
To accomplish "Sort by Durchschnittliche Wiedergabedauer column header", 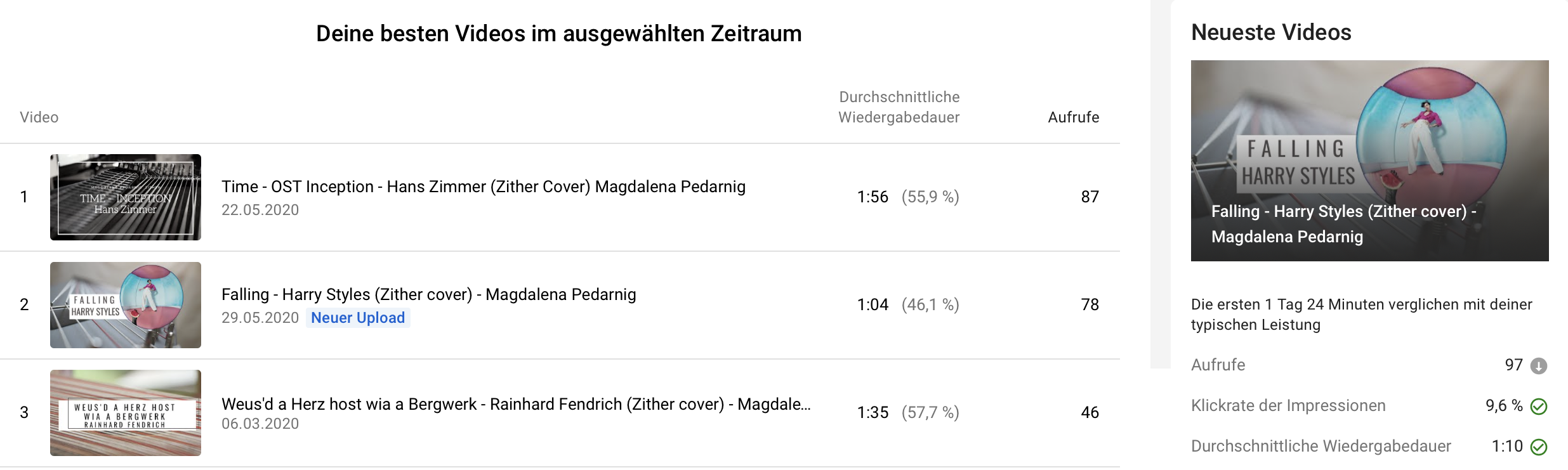I will [x=899, y=107].
